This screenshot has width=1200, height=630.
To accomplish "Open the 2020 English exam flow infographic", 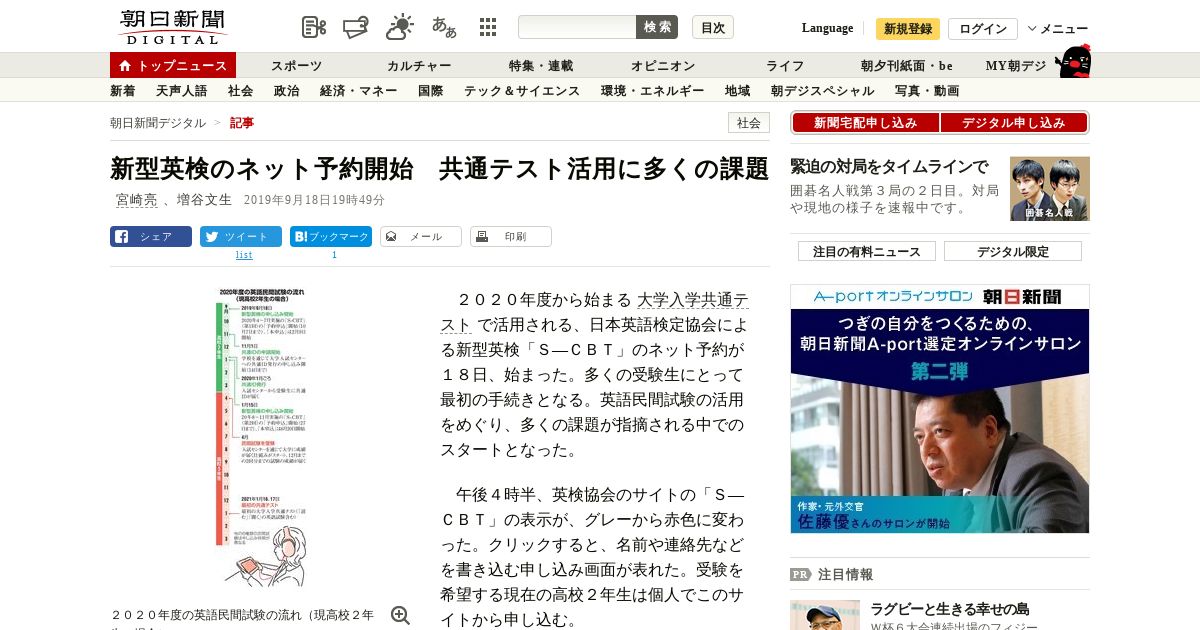I will tap(261, 437).
